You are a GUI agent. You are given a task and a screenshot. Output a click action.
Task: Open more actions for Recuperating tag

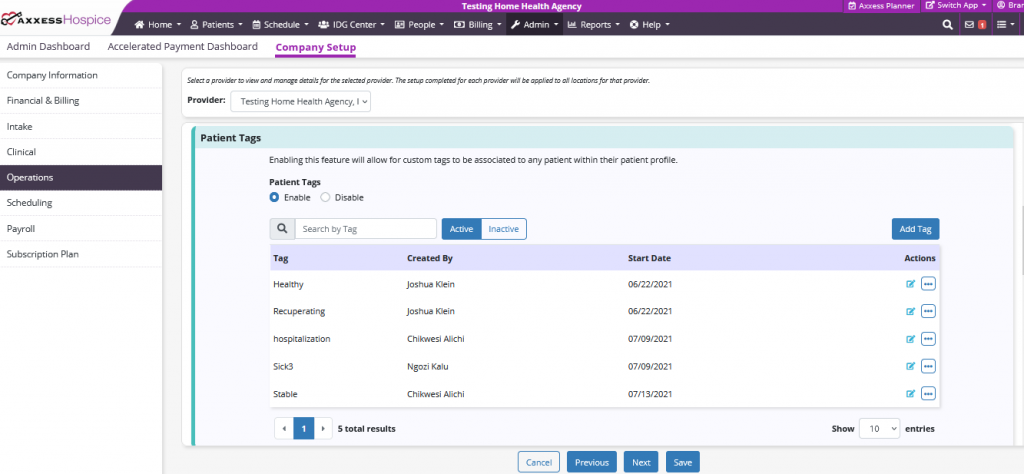tap(928, 311)
